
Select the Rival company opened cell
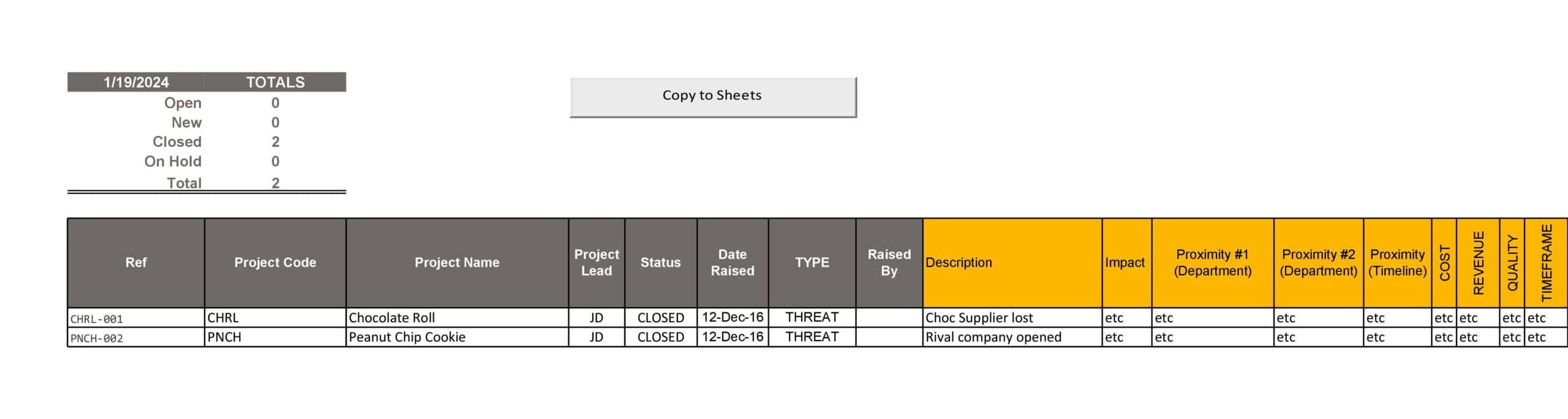click(x=1012, y=337)
